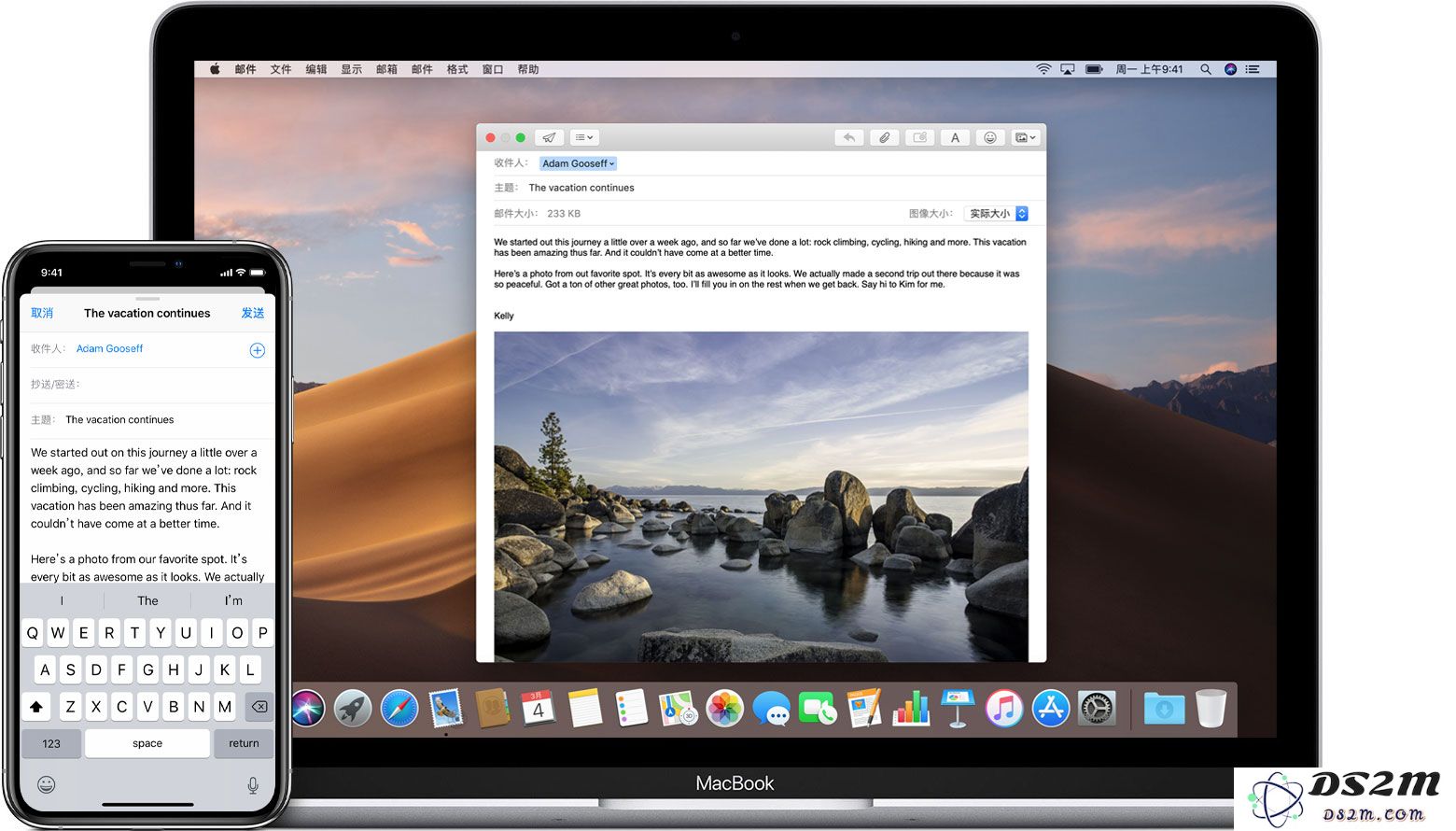Image resolution: width=1456 pixels, height=831 pixels.
Task: Open Notification Center icon in menu bar
Action: coord(1253,69)
